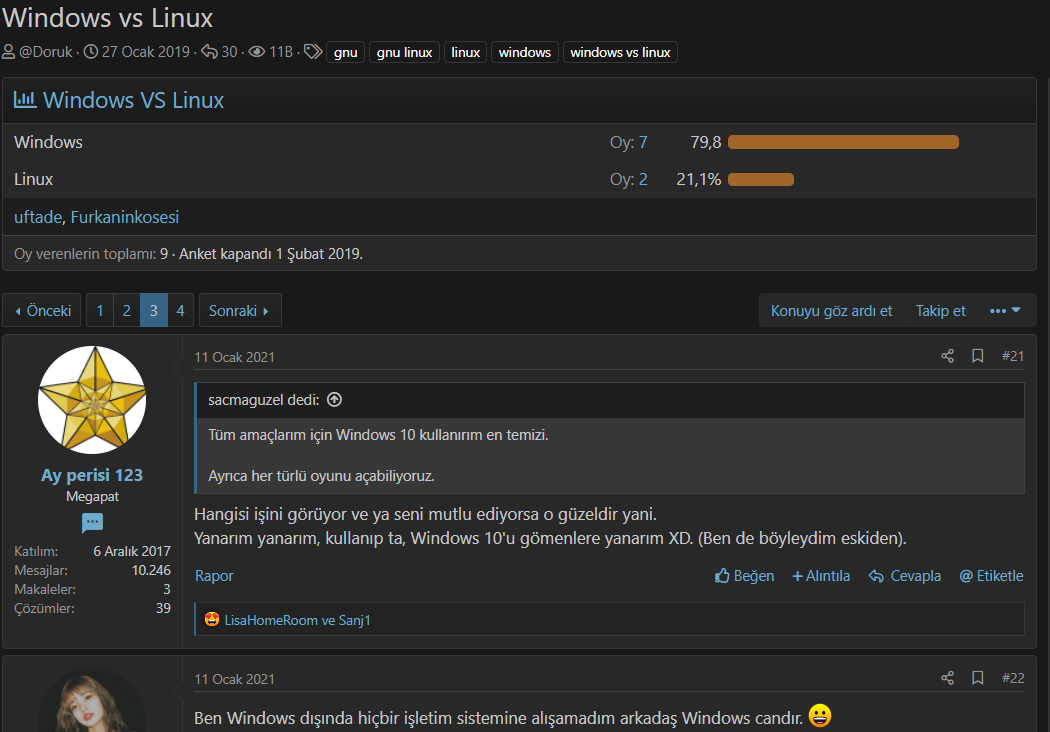The height and width of the screenshot is (732, 1050).
Task: Click the Çözümler count 39
Action: pyautogui.click(x=163, y=608)
